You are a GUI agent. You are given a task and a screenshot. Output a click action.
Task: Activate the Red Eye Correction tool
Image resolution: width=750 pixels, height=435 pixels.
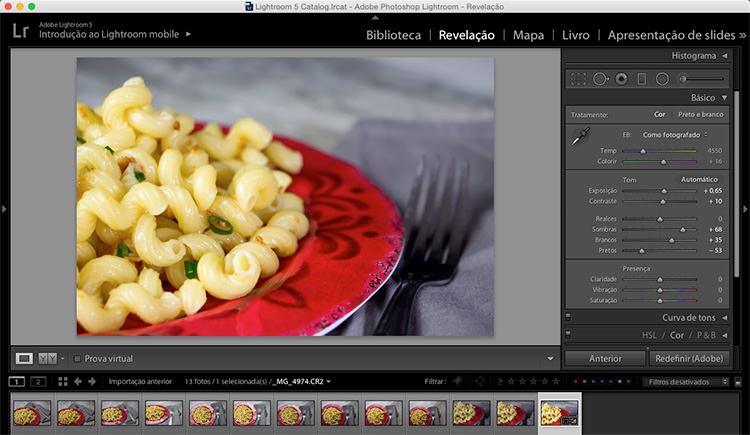pyautogui.click(x=621, y=78)
